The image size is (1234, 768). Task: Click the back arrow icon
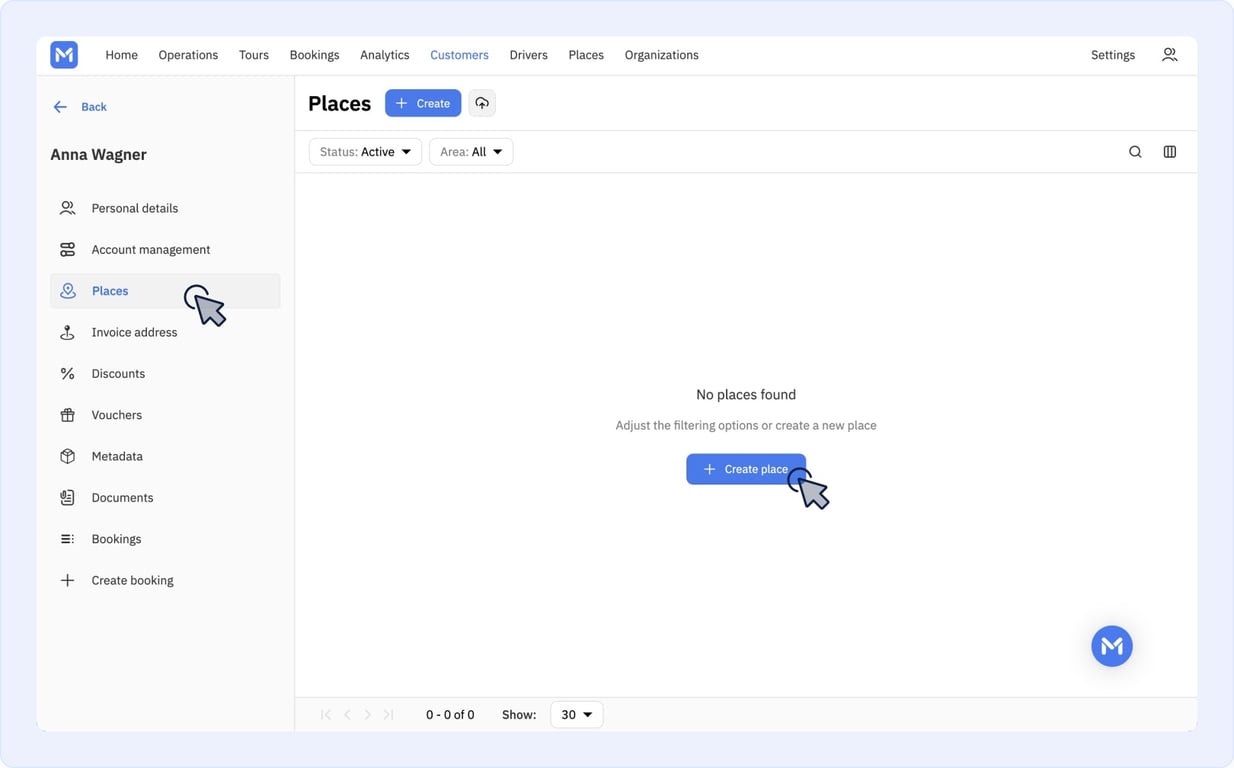60,107
